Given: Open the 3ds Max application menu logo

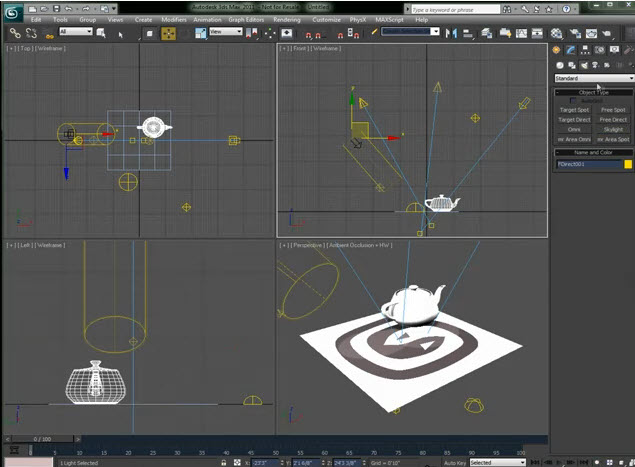Looking at the screenshot, I should coord(13,13).
